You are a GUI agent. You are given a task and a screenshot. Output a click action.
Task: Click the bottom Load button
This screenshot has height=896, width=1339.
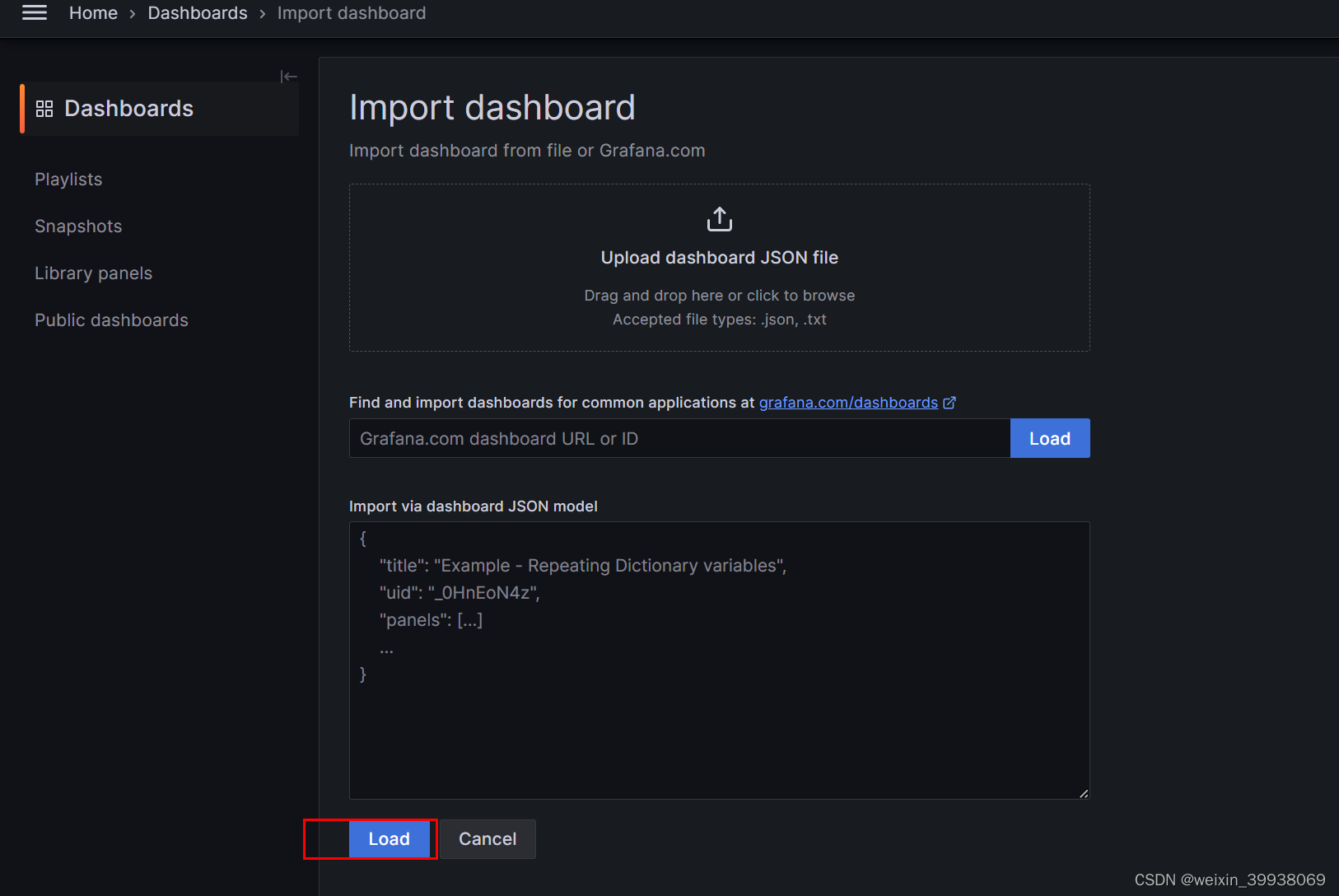(x=390, y=839)
